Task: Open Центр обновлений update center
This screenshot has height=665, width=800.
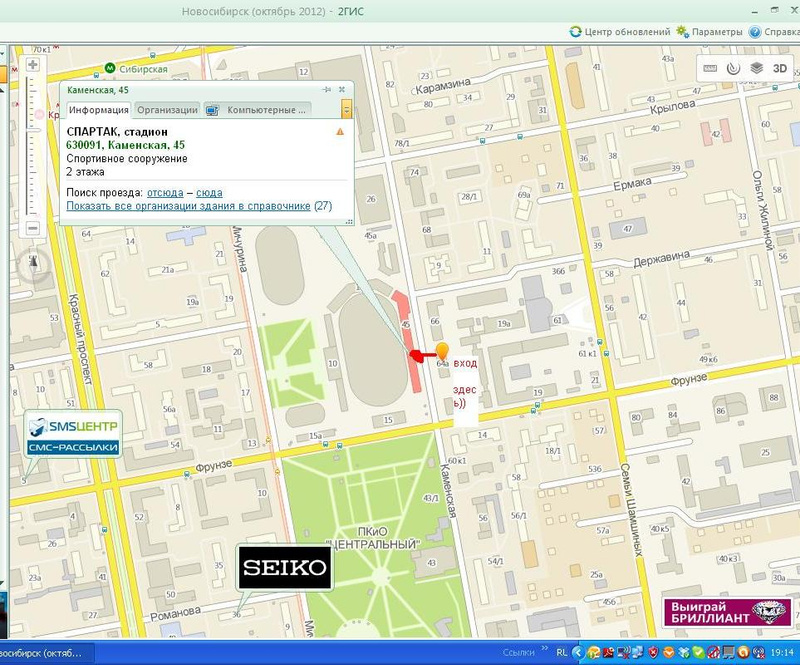Action: 620,32
